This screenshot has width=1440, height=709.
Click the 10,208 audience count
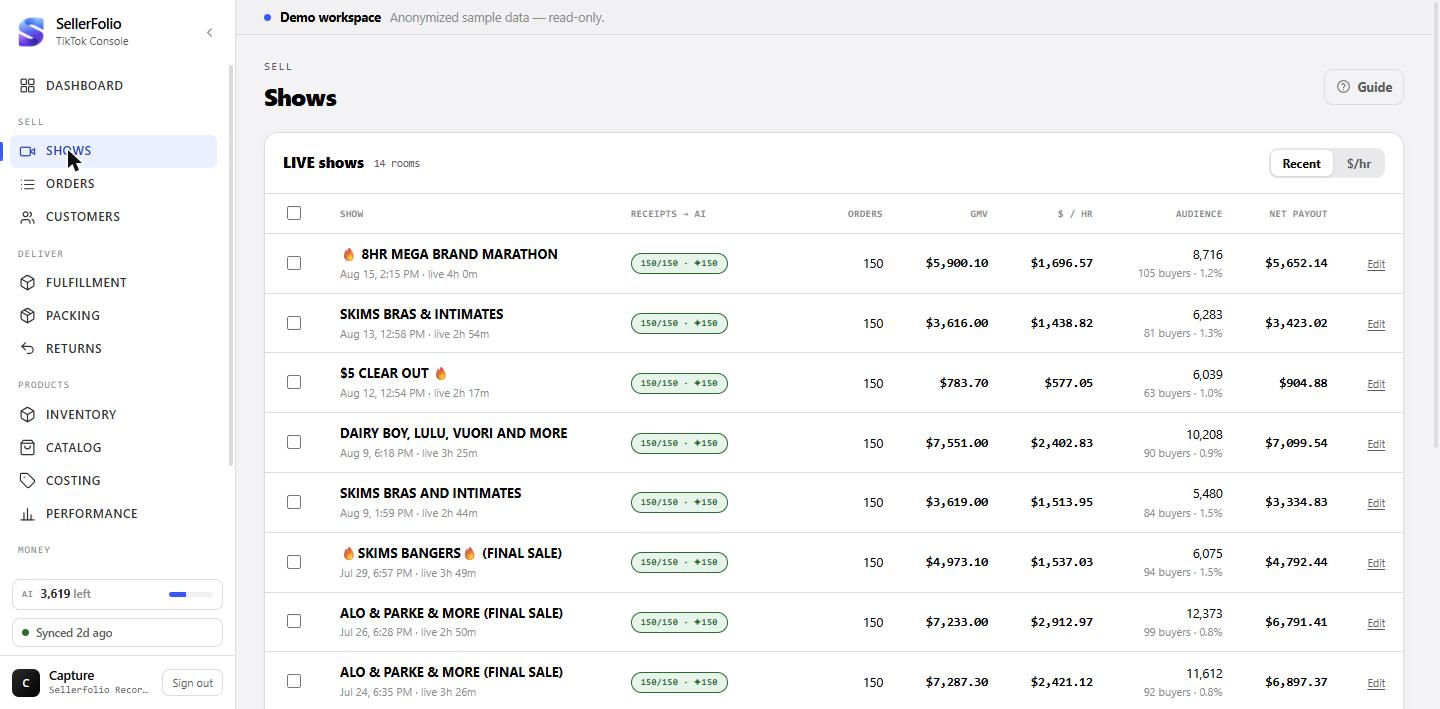coord(1204,435)
